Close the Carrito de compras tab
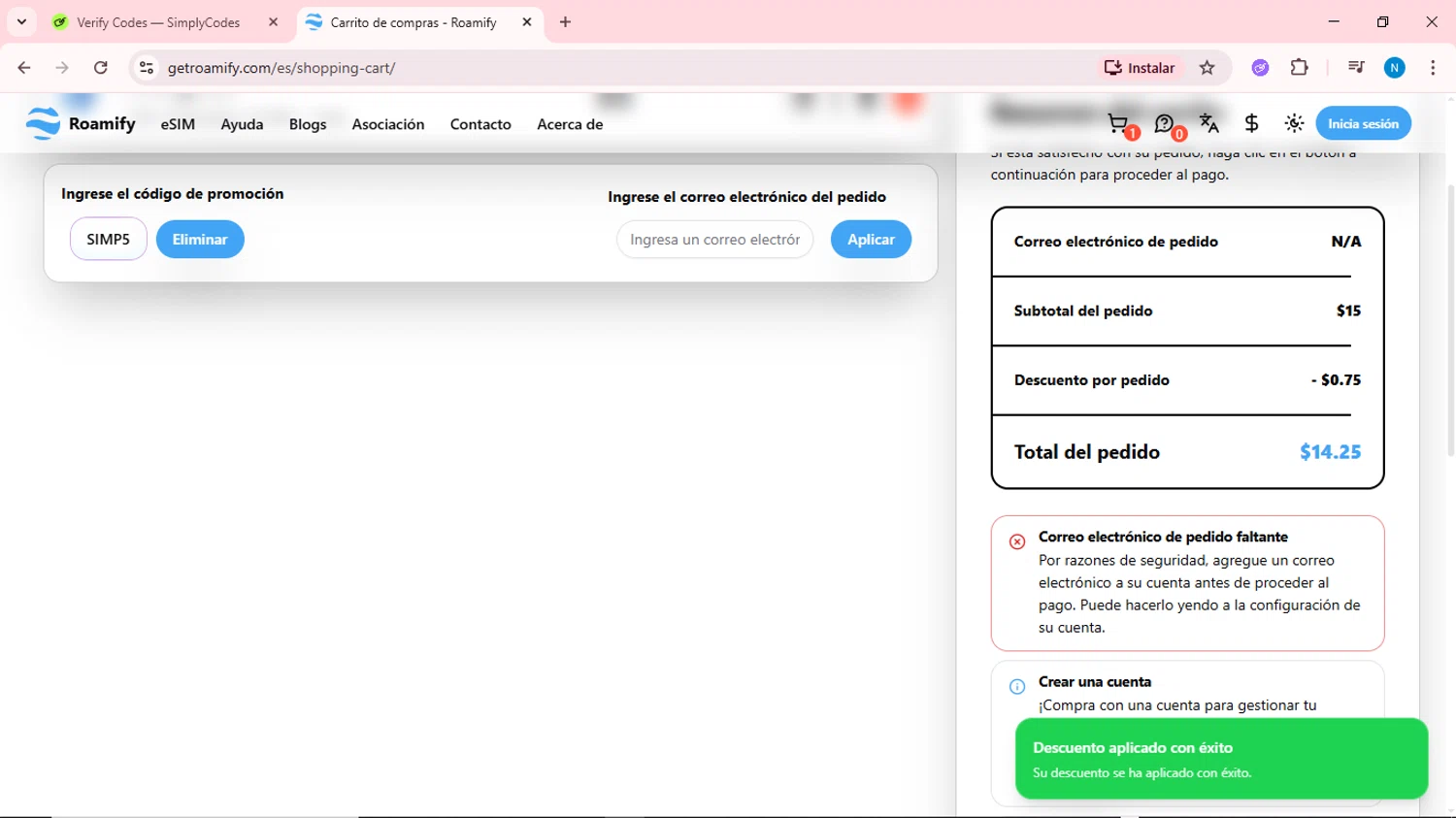 (527, 21)
